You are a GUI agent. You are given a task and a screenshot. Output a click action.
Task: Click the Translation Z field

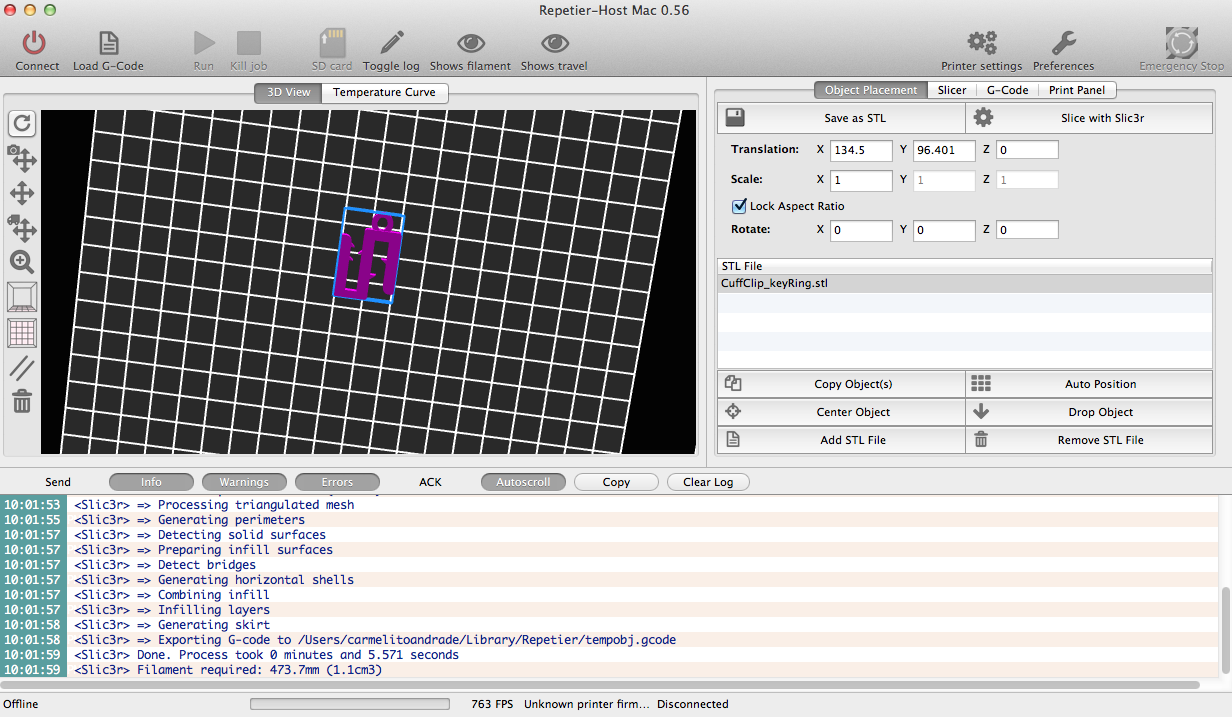pyautogui.click(x=1027, y=150)
